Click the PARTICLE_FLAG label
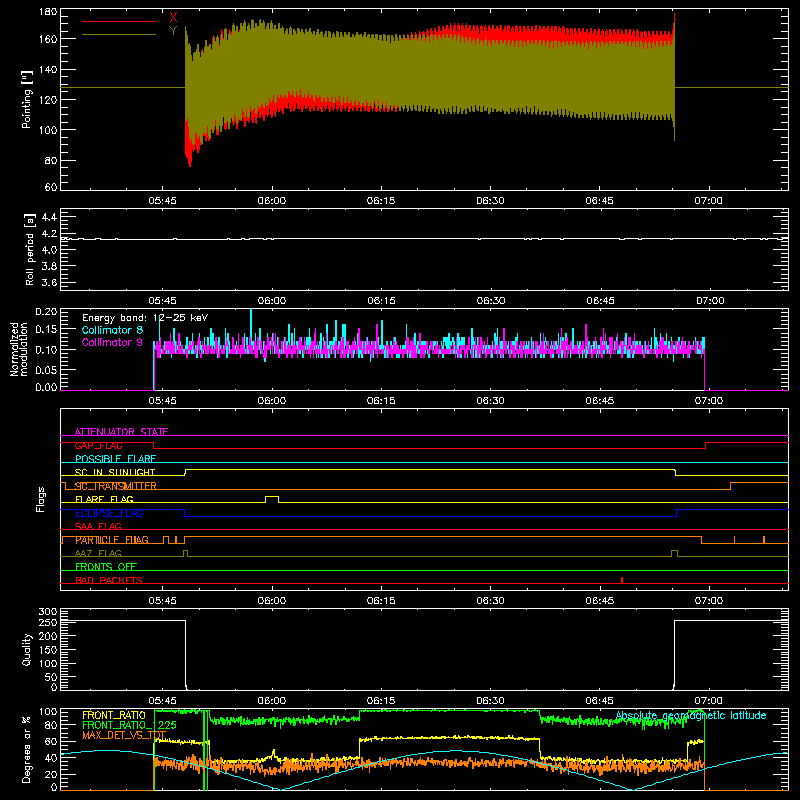This screenshot has height=800, width=800. click(112, 540)
